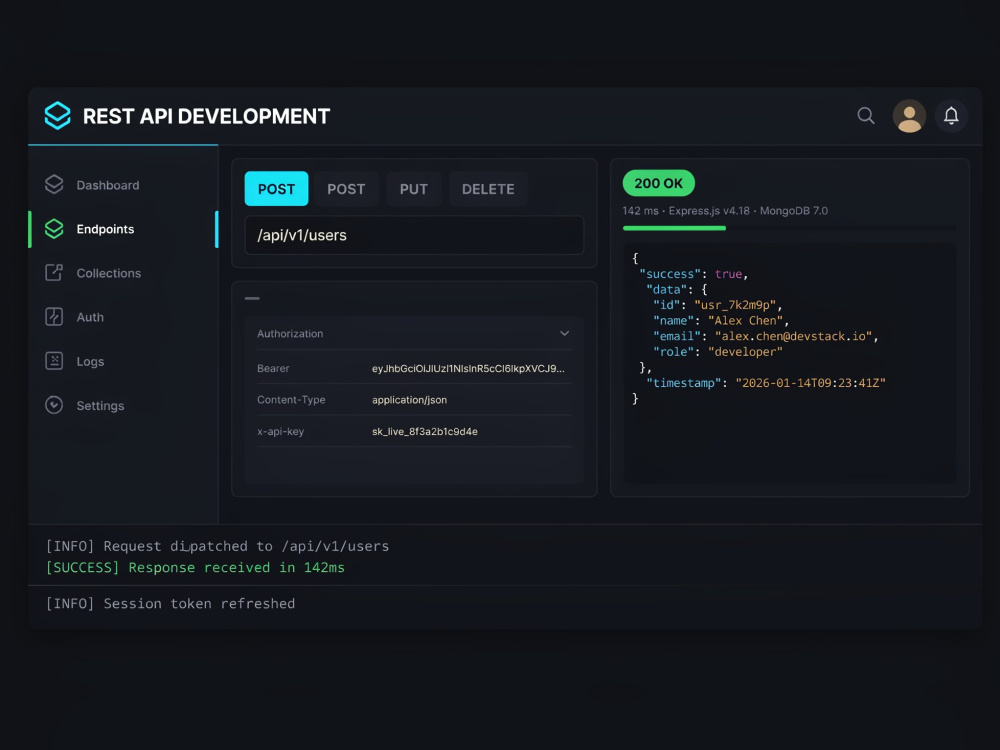Viewport: 1000px width, 750px height.
Task: Click the "id": "usr_7k2m9p" line
Action: click(x=717, y=305)
